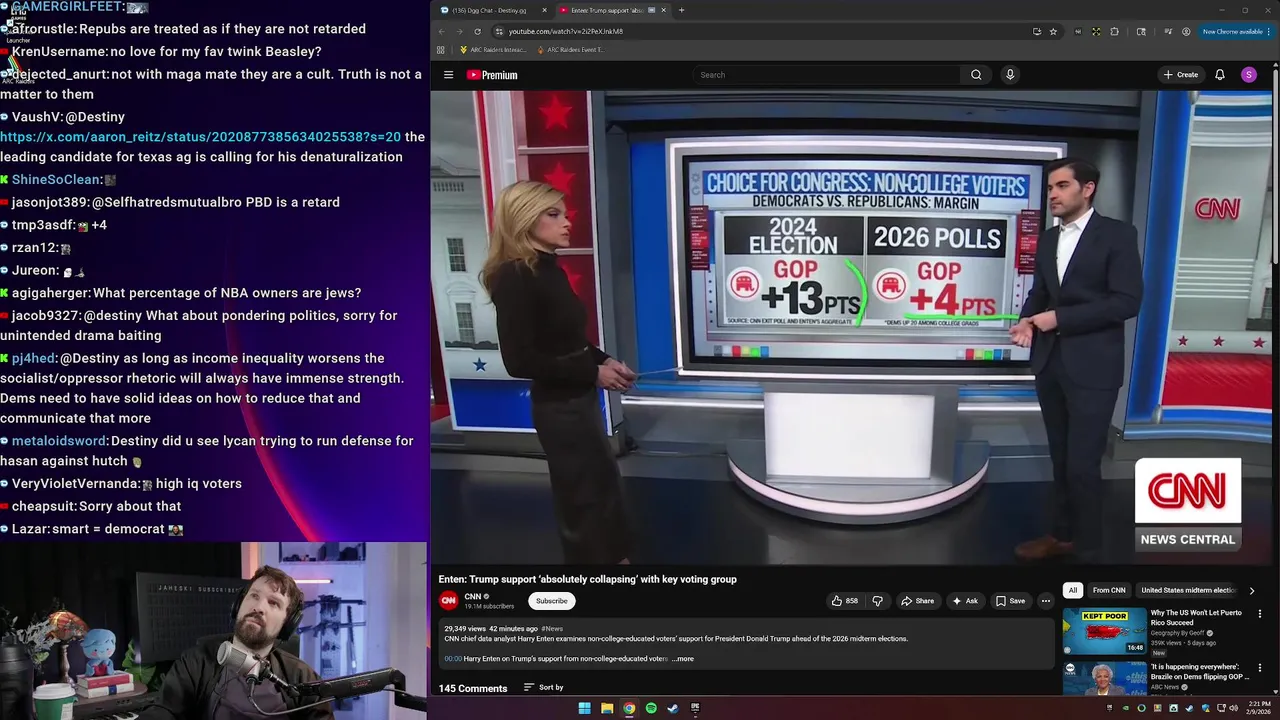Go to YouTube Premium home logo

click(492, 75)
